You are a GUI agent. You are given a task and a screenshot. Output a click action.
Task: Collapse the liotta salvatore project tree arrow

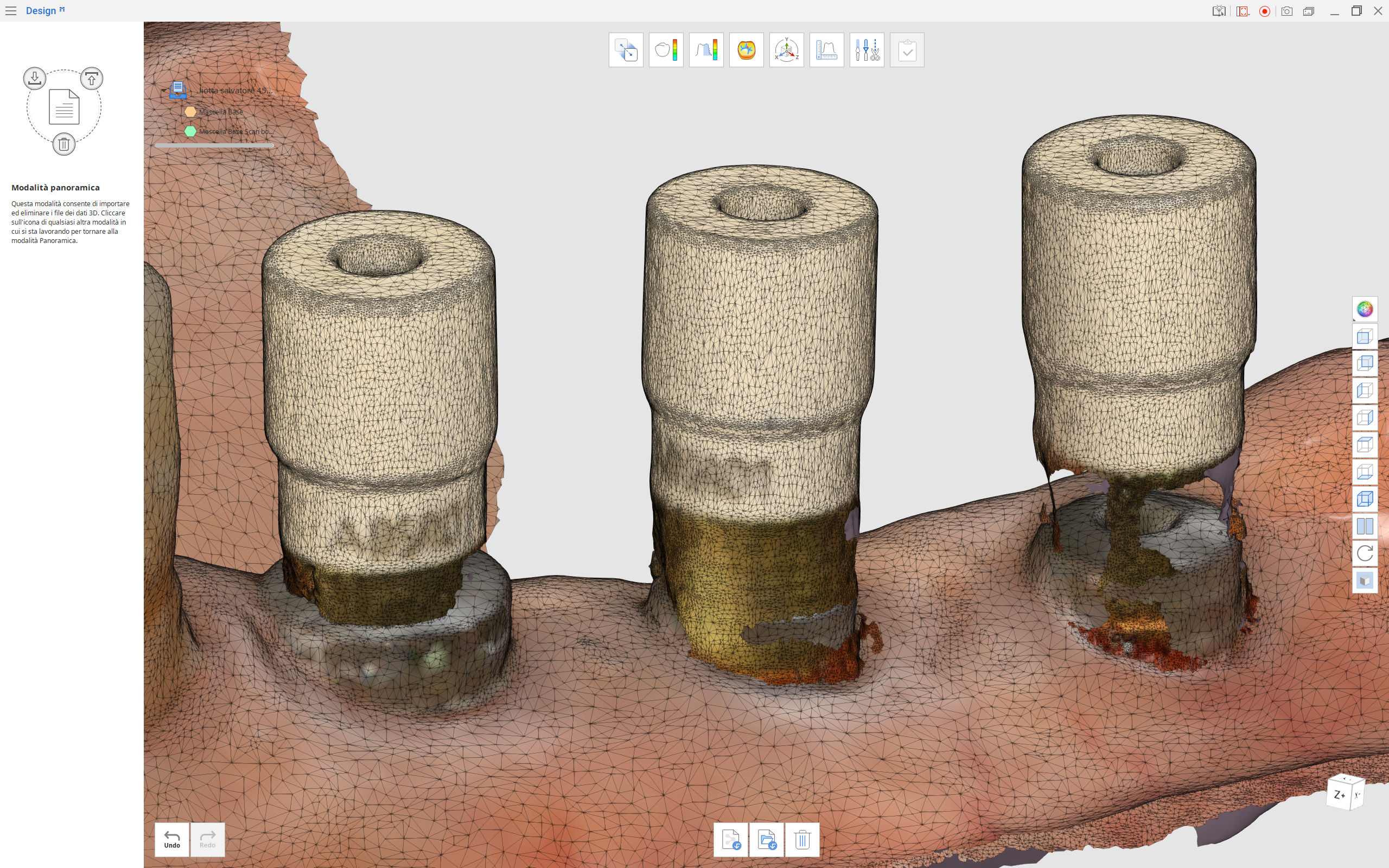[x=163, y=91]
